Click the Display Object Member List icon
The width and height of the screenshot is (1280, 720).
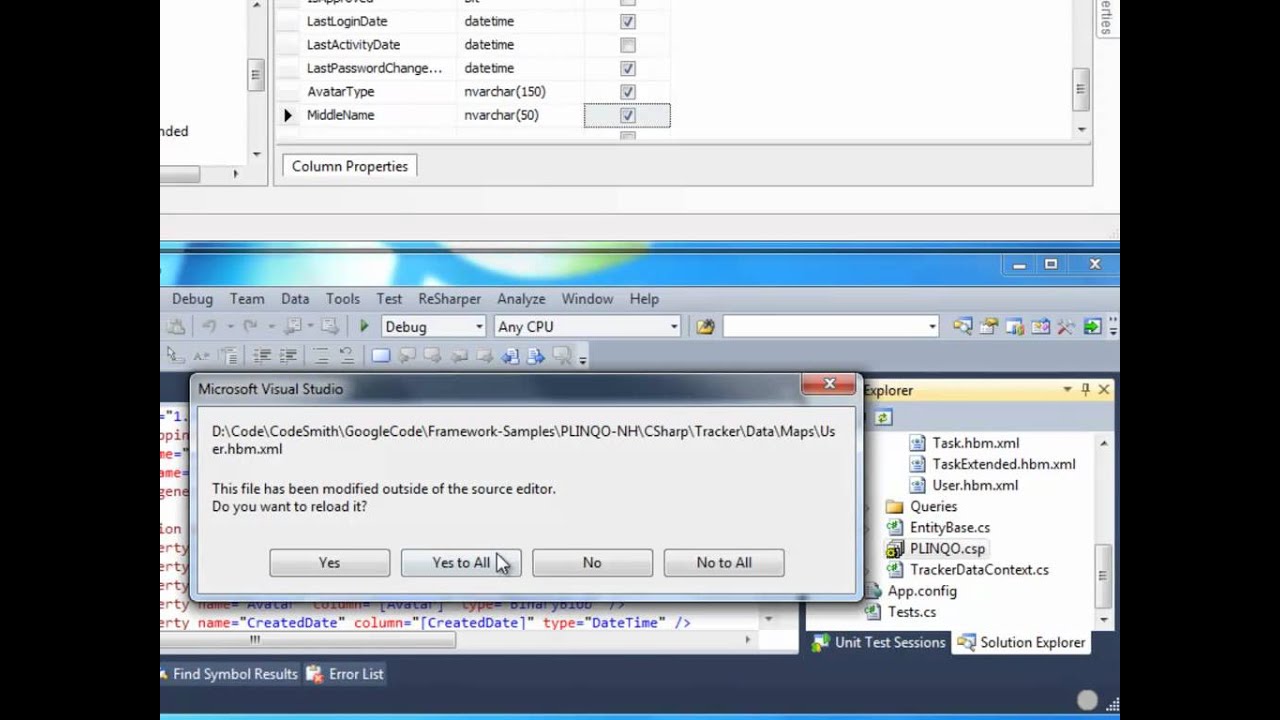pyautogui.click(x=175, y=355)
